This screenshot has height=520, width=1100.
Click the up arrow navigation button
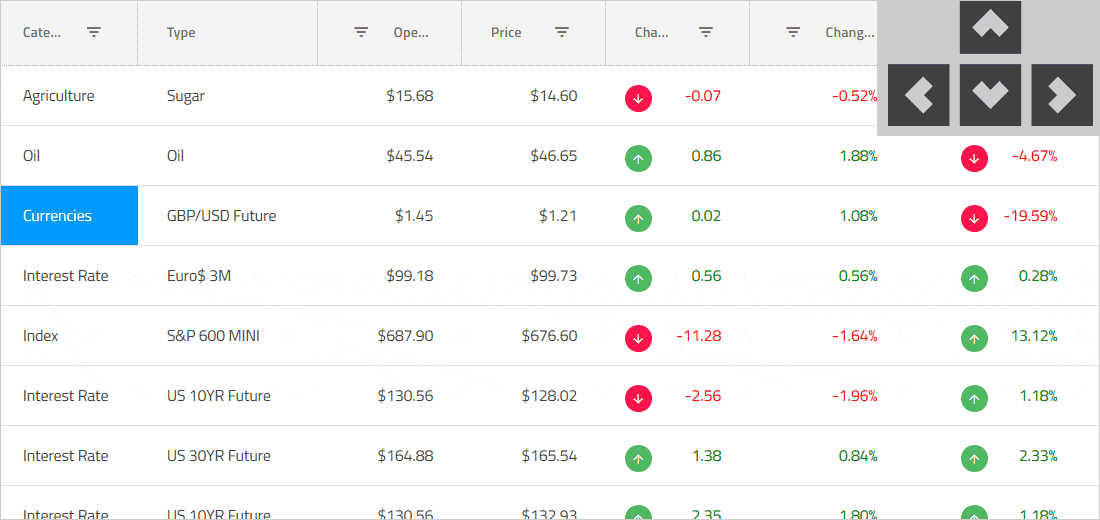tap(990, 27)
